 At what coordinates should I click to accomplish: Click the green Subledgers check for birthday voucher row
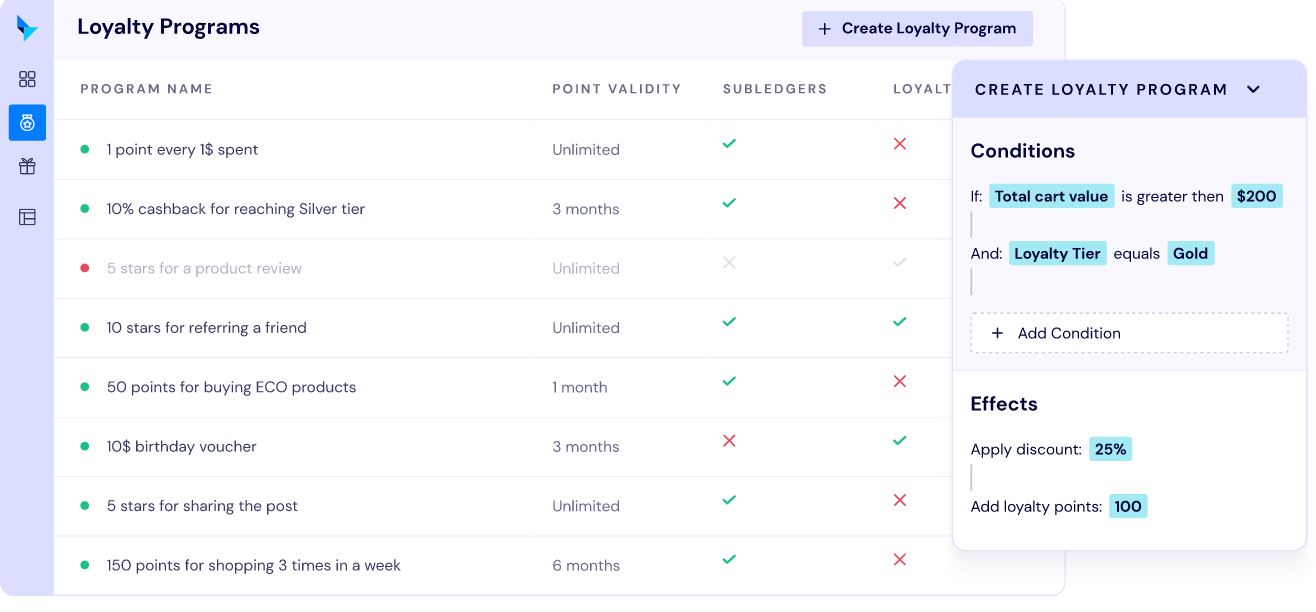[x=729, y=441]
